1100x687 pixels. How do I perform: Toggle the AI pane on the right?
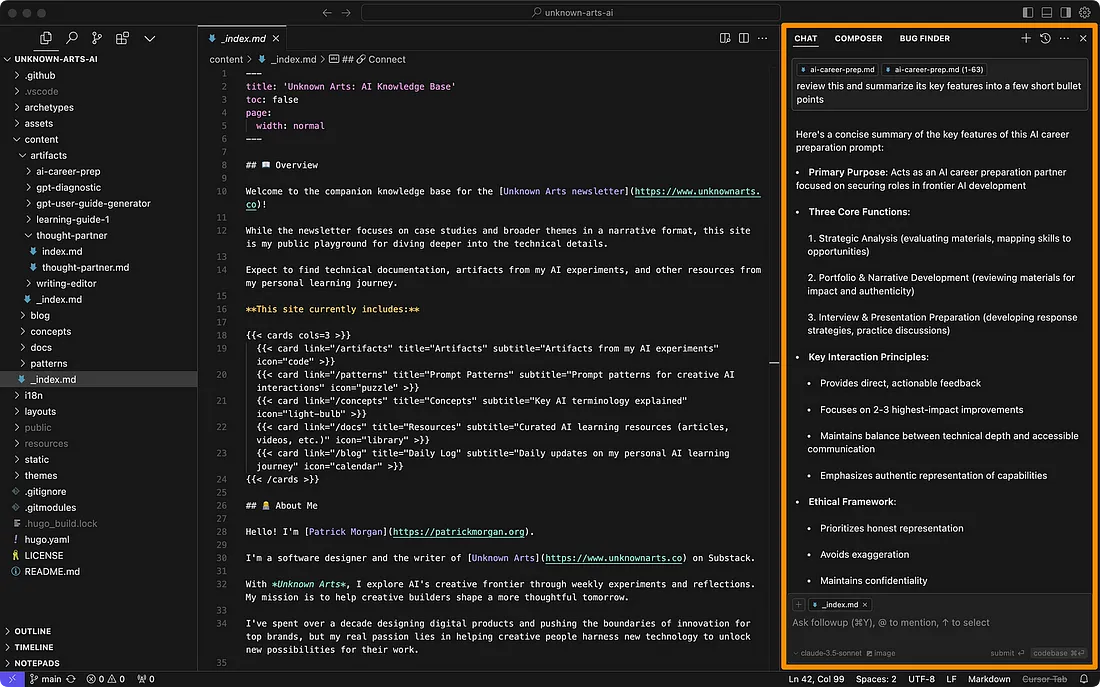point(1066,13)
